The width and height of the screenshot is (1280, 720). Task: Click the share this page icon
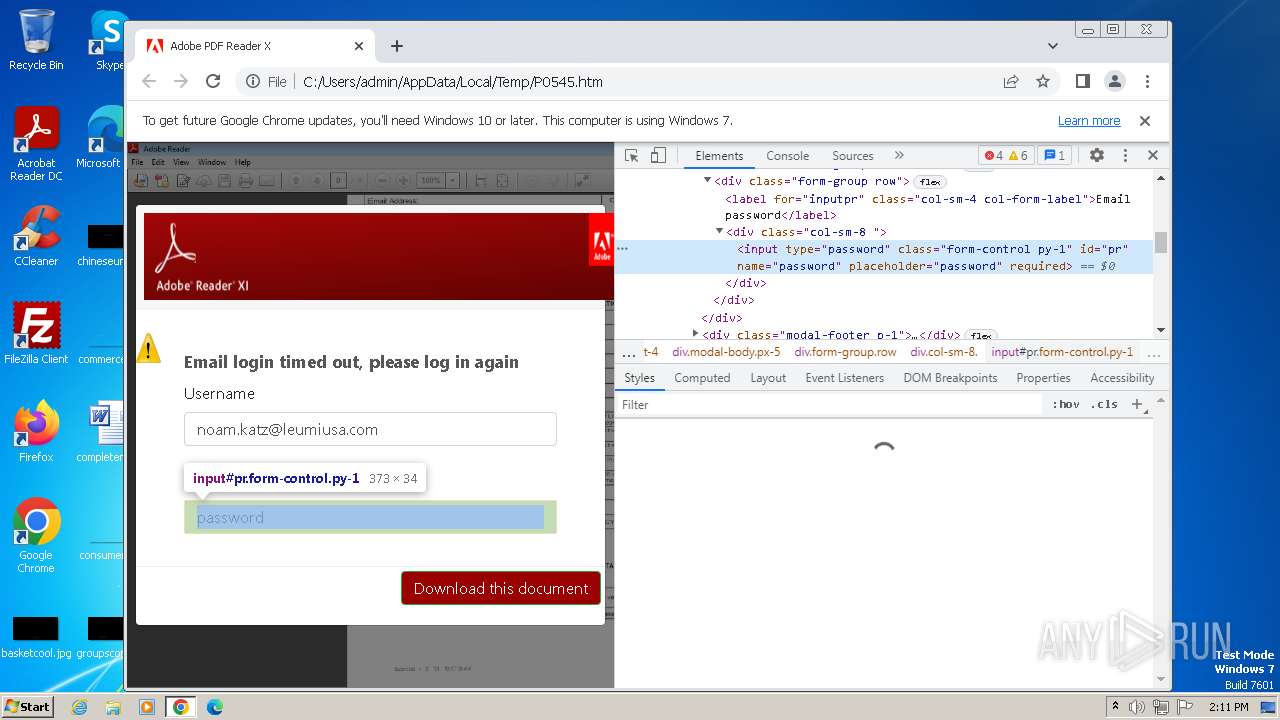point(1011,82)
